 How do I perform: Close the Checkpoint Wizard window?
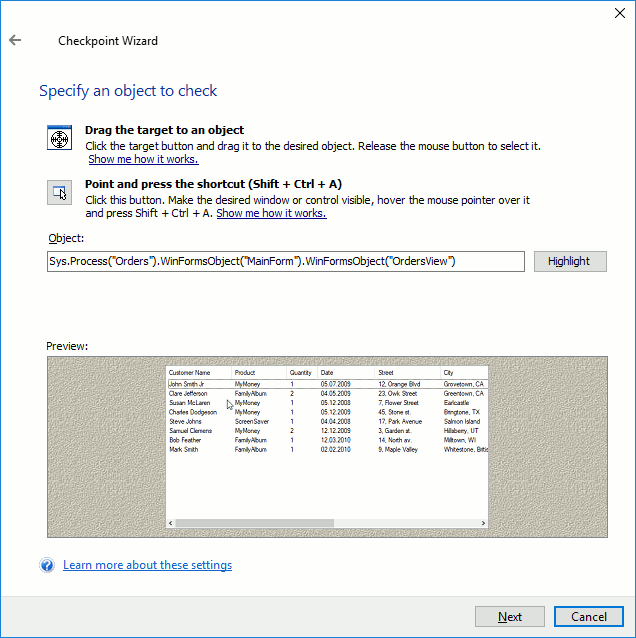620,13
